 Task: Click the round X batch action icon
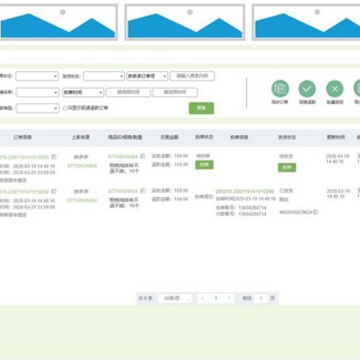[x=335, y=89]
